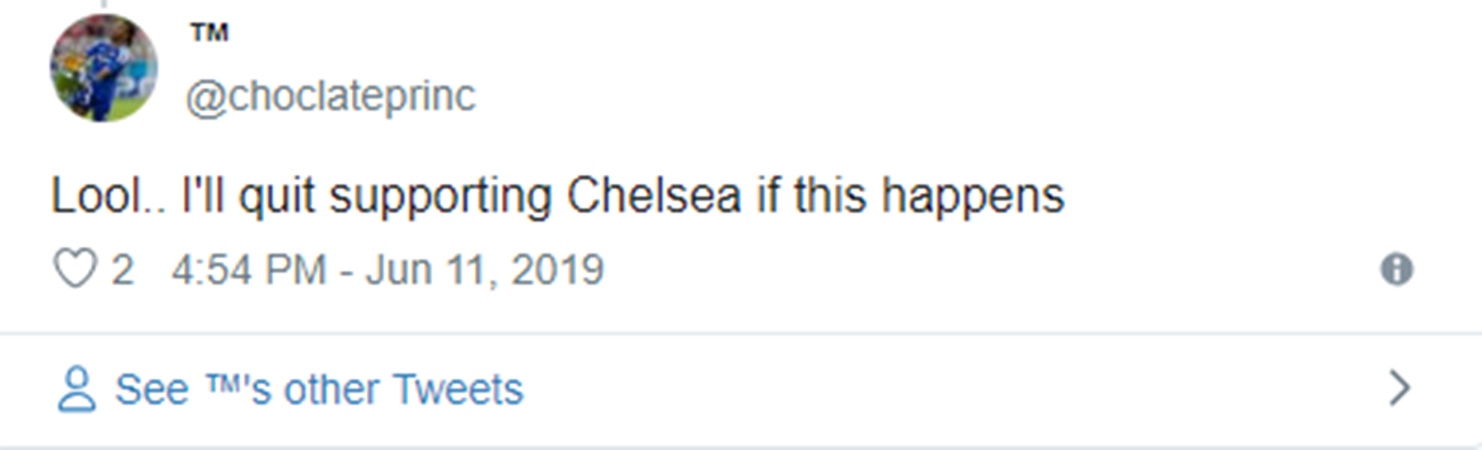The height and width of the screenshot is (450, 1482).
Task: Click the word happens in tweet
Action: [972, 197]
